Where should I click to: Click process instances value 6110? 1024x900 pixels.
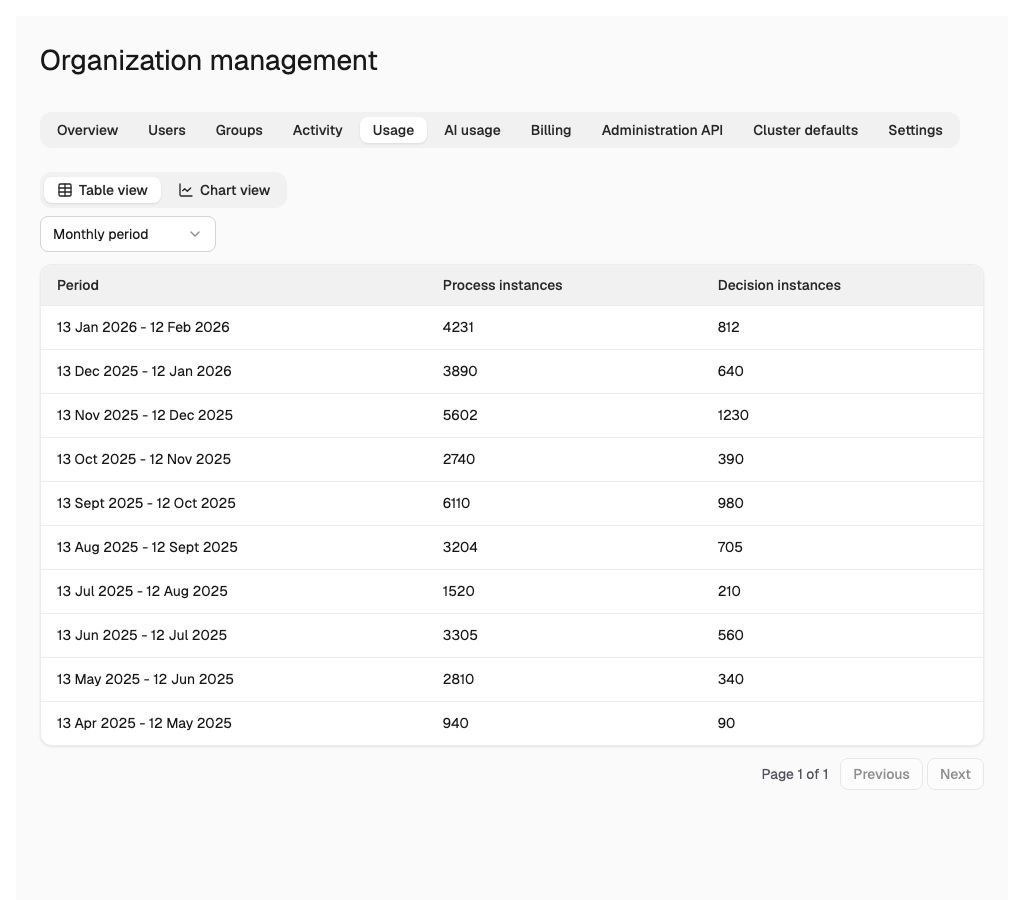456,503
